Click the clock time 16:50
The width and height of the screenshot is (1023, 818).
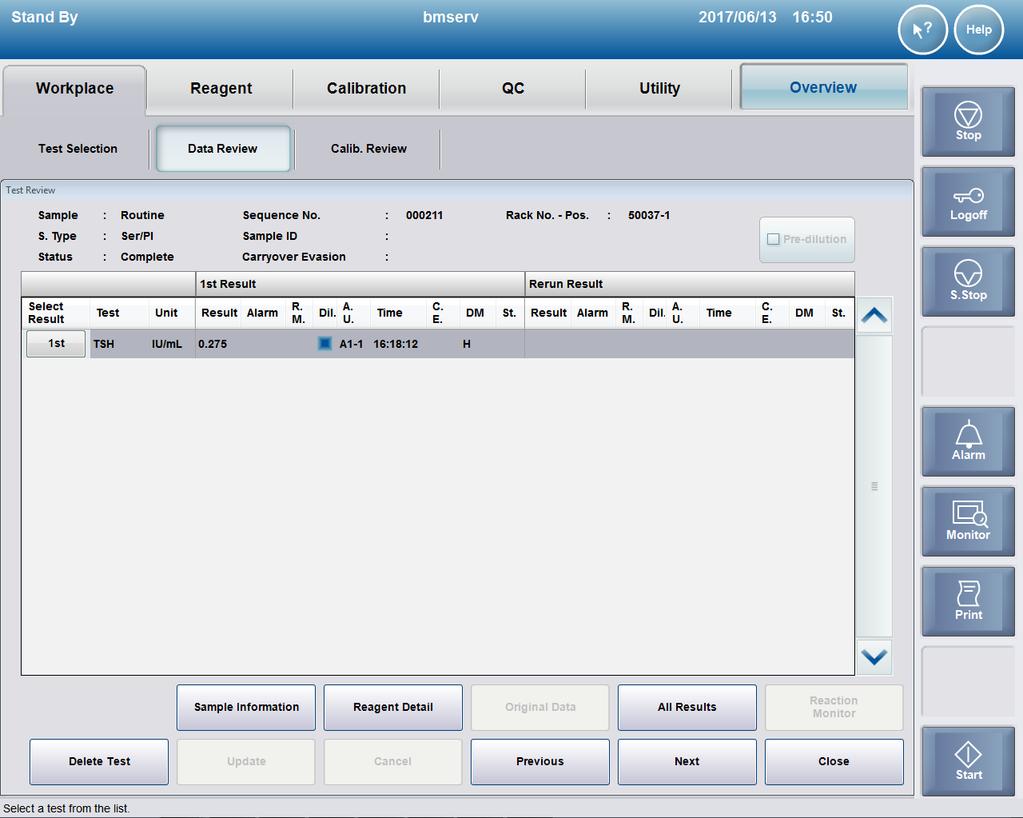pyautogui.click(x=812, y=17)
